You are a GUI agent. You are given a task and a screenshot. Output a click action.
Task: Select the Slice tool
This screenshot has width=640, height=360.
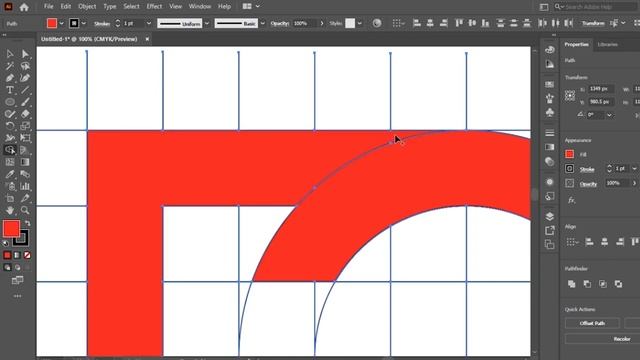point(25,198)
